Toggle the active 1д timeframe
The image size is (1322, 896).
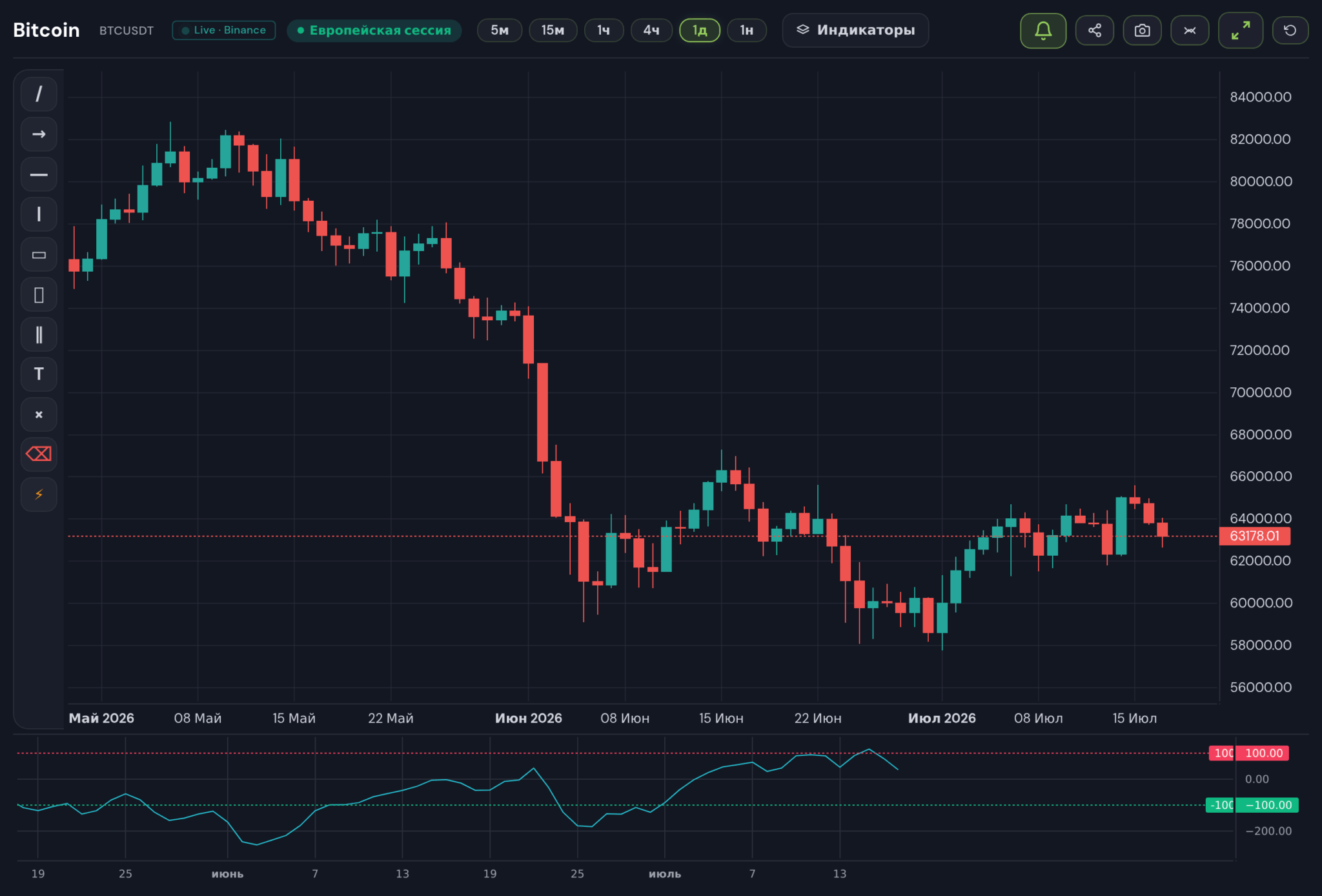(x=700, y=30)
